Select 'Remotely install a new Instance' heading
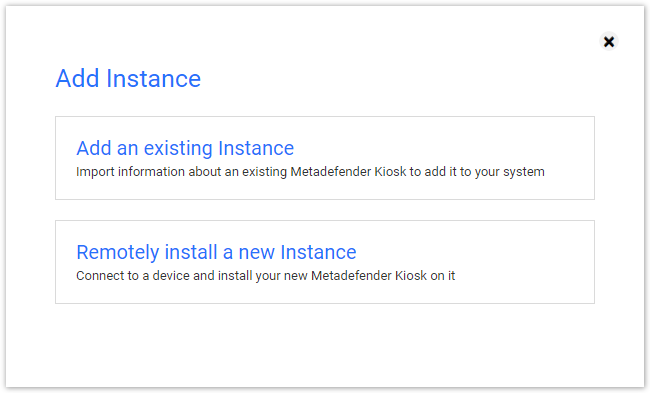Image resolution: width=650 pixels, height=393 pixels. coord(216,252)
